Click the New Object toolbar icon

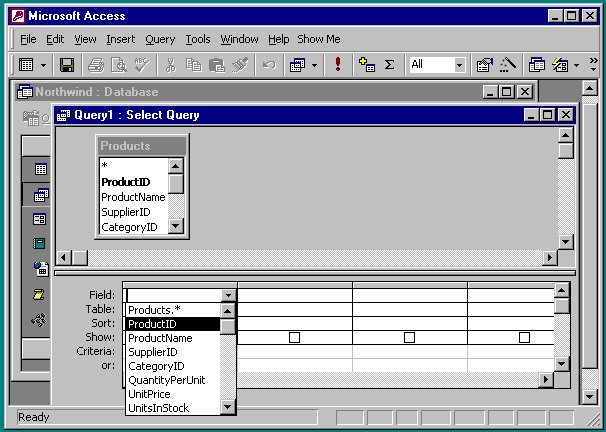pyautogui.click(x=560, y=65)
